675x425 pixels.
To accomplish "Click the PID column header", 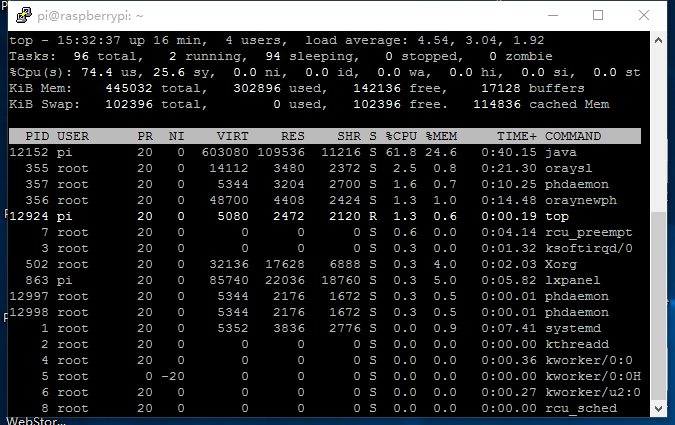I will (x=37, y=136).
